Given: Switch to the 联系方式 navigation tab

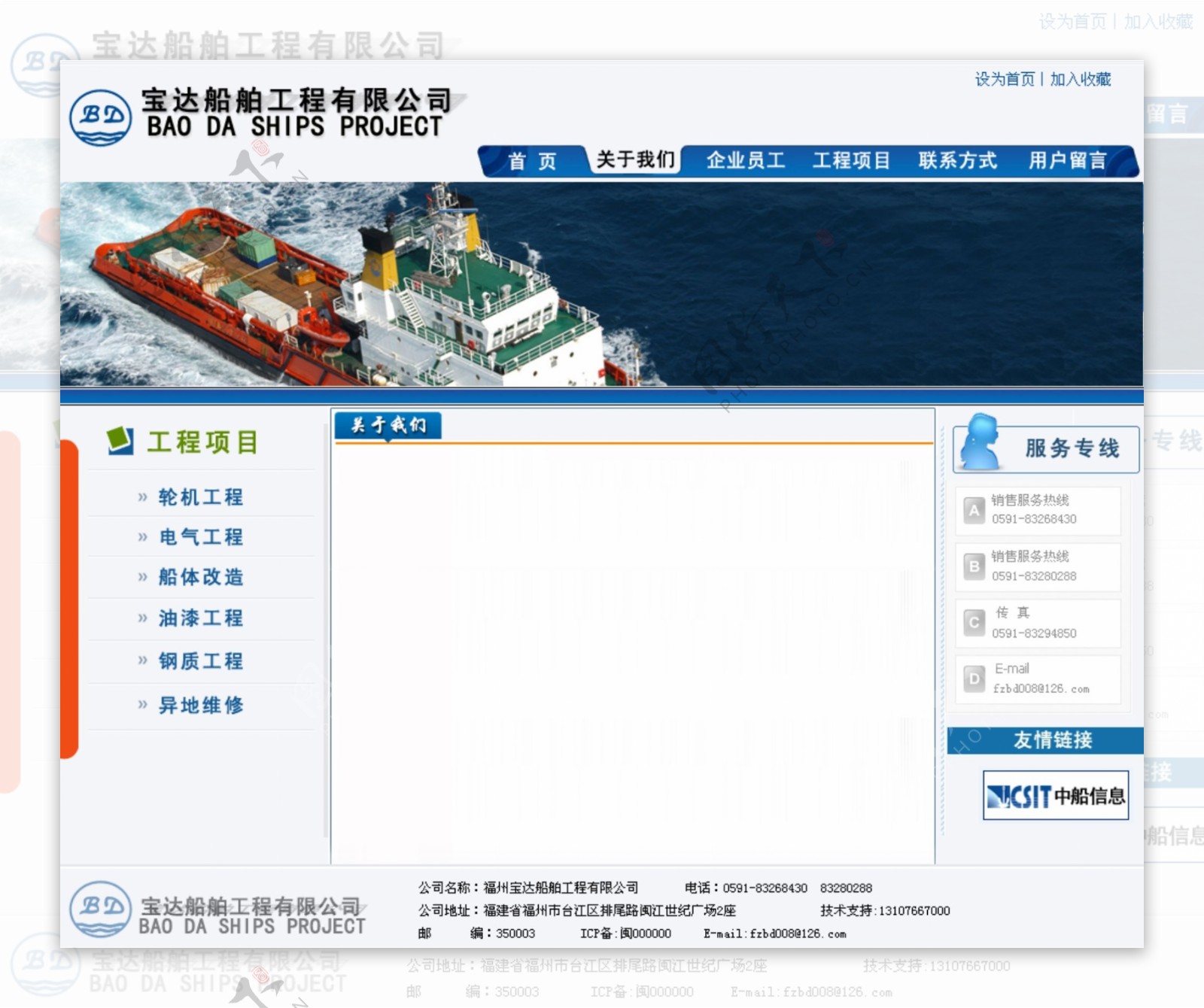Looking at the screenshot, I should point(957,160).
